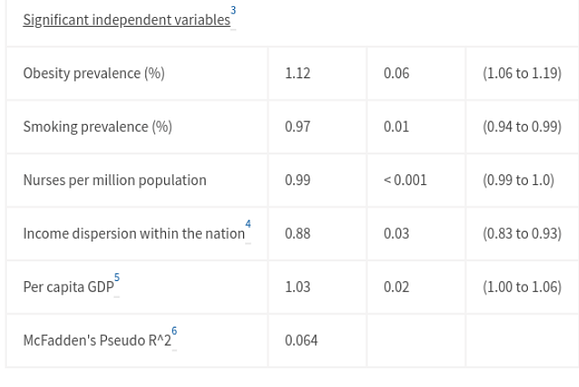Open footnote 4 after Income dispersion

248,224
